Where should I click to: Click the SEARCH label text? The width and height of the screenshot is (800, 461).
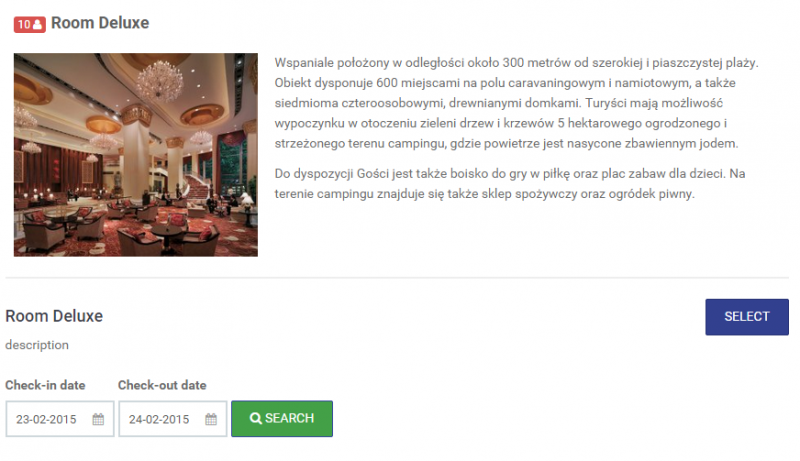point(289,418)
